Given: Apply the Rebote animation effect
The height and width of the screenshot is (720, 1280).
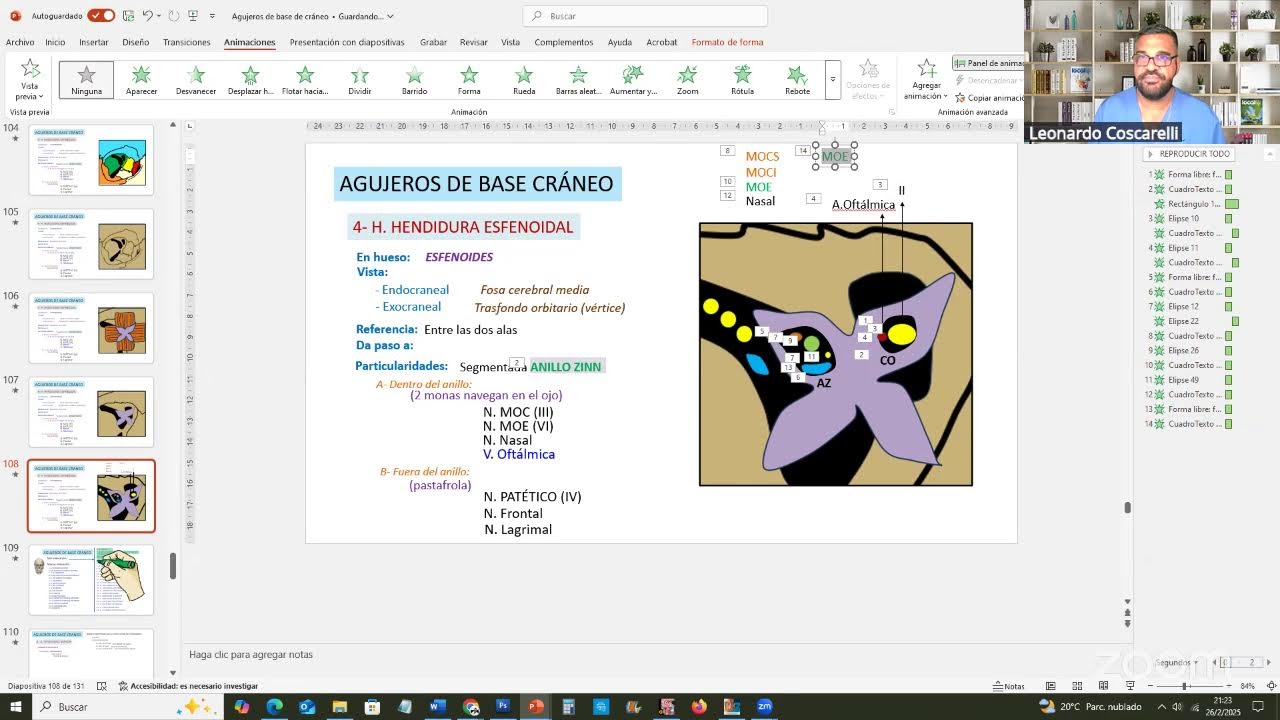Looking at the screenshot, I should (x=797, y=80).
